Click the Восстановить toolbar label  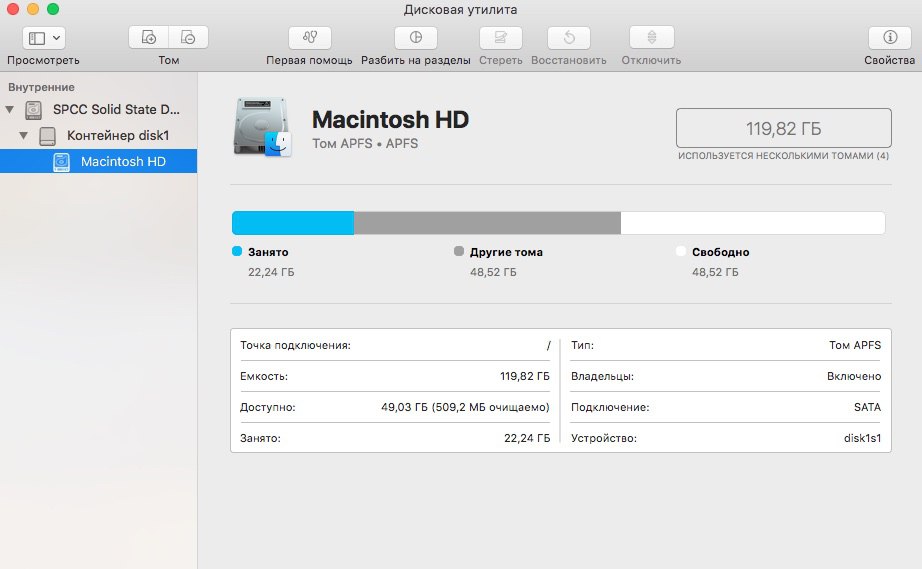[x=569, y=60]
